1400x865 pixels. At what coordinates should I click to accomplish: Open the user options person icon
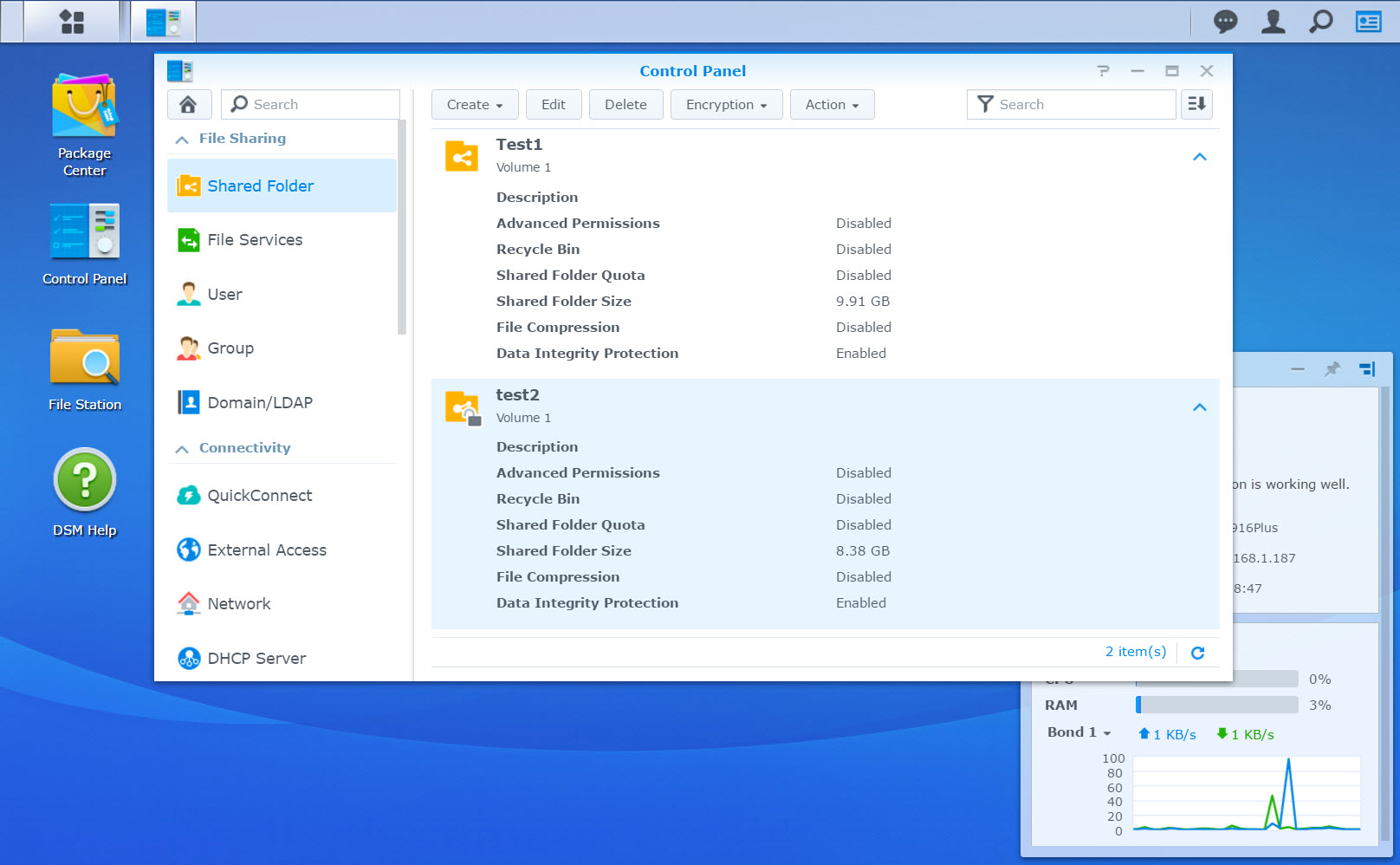pos(1273,22)
